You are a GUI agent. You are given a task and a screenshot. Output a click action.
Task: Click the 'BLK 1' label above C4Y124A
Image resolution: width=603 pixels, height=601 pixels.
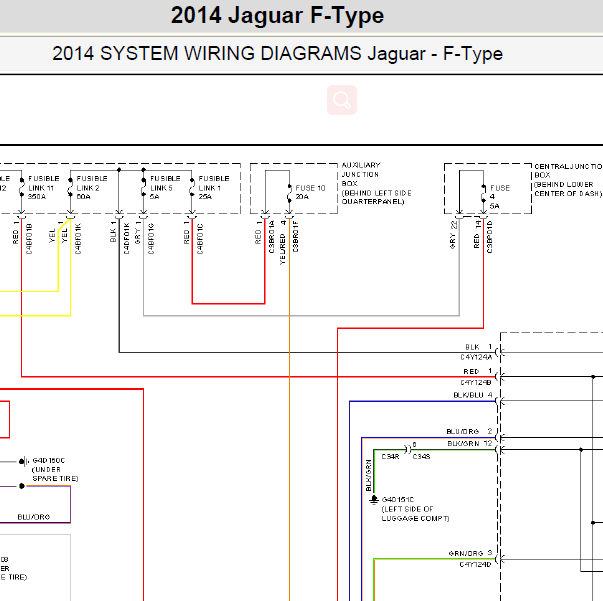(479, 347)
